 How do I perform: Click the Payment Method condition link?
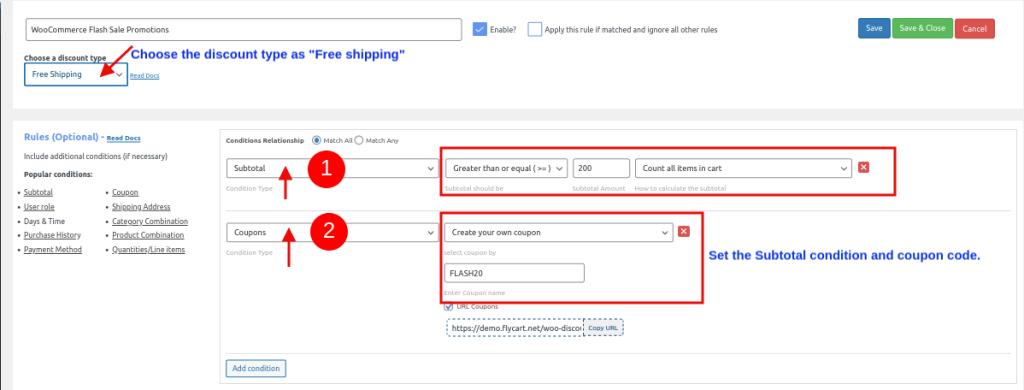click(x=53, y=250)
